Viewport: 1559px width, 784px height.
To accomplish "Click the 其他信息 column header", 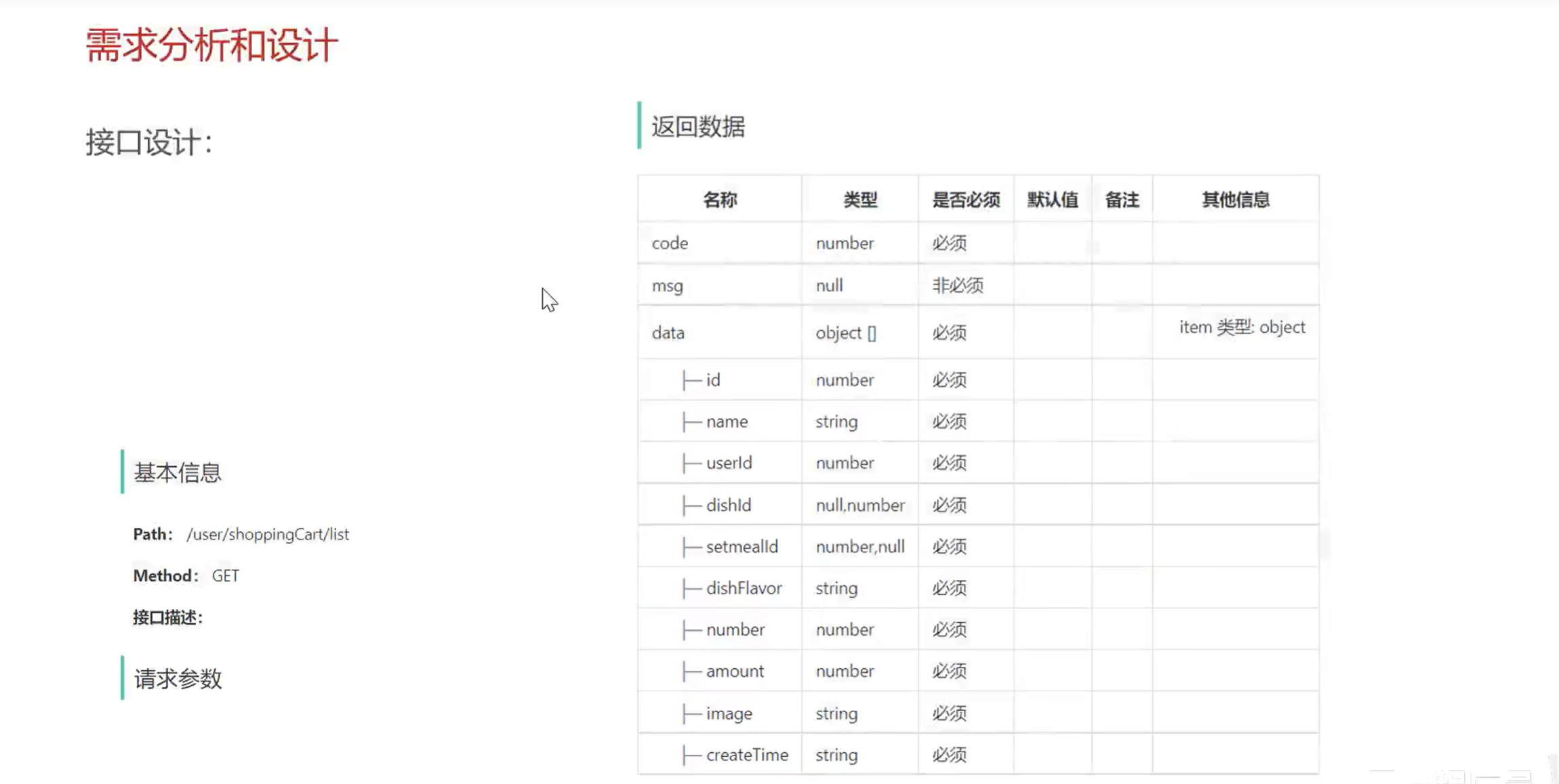I will (x=1235, y=200).
